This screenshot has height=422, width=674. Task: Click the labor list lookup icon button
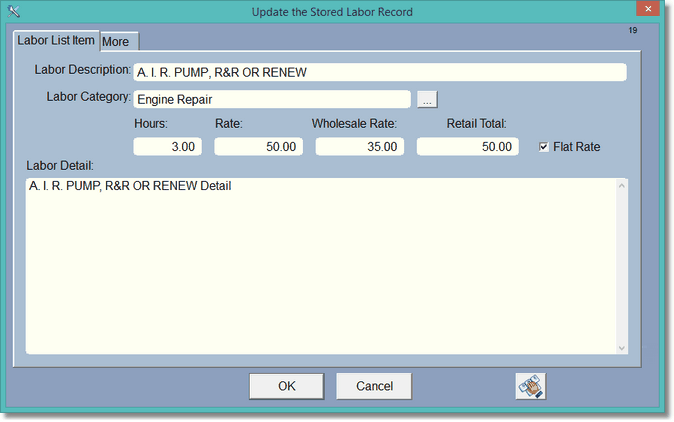(530, 386)
